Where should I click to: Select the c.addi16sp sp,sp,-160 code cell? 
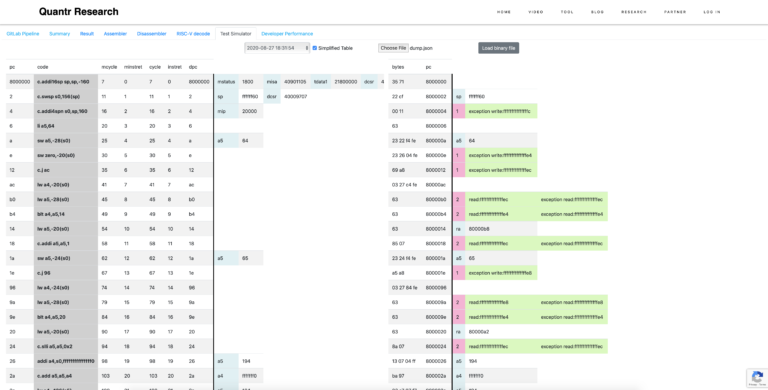[x=66, y=82]
